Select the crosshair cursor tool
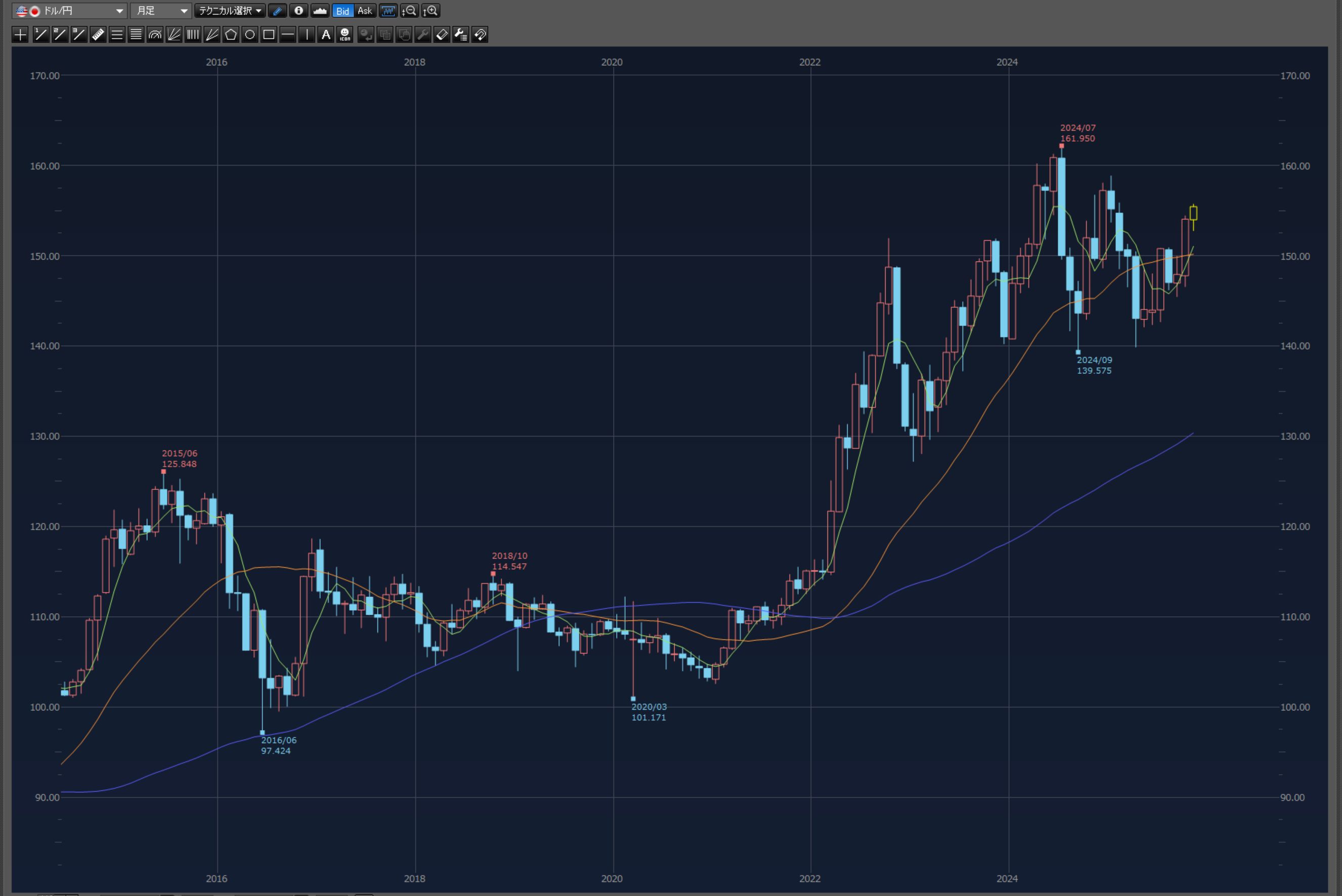1342x896 pixels. (20, 35)
